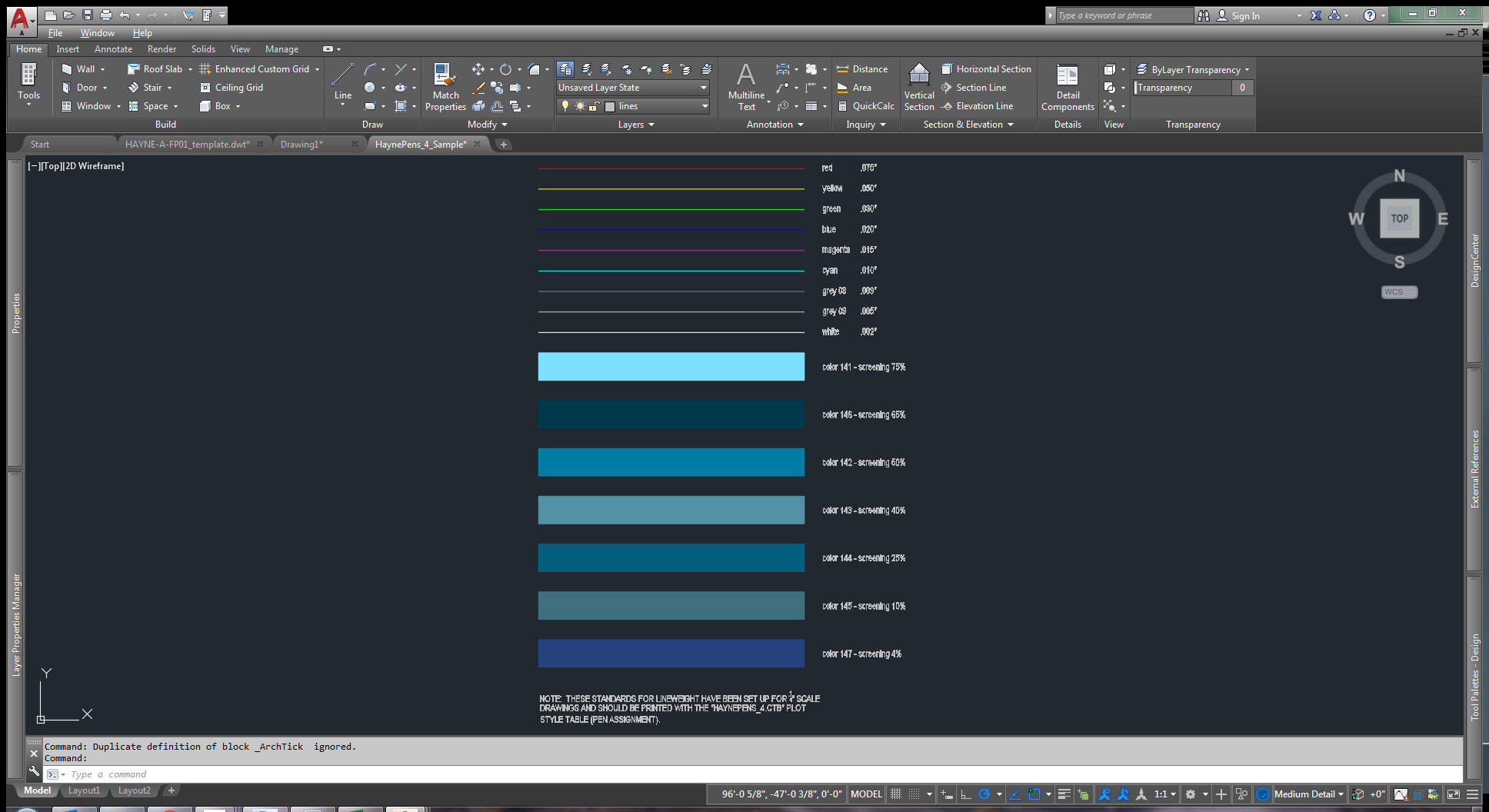Click the color 147 screening 4% swatch
Viewport: 1489px width, 812px height.
click(x=671, y=654)
